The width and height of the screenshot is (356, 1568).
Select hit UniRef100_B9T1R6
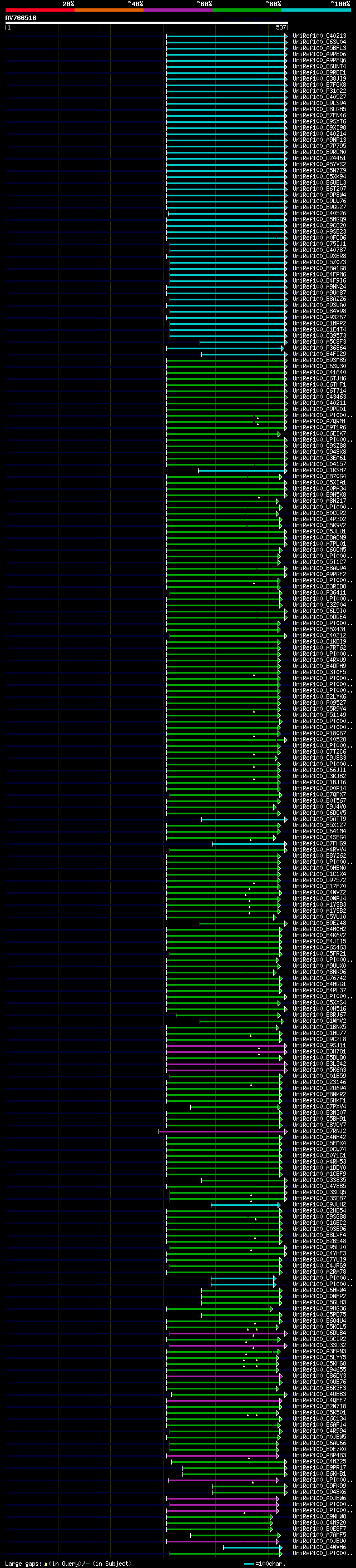pos(319,427)
